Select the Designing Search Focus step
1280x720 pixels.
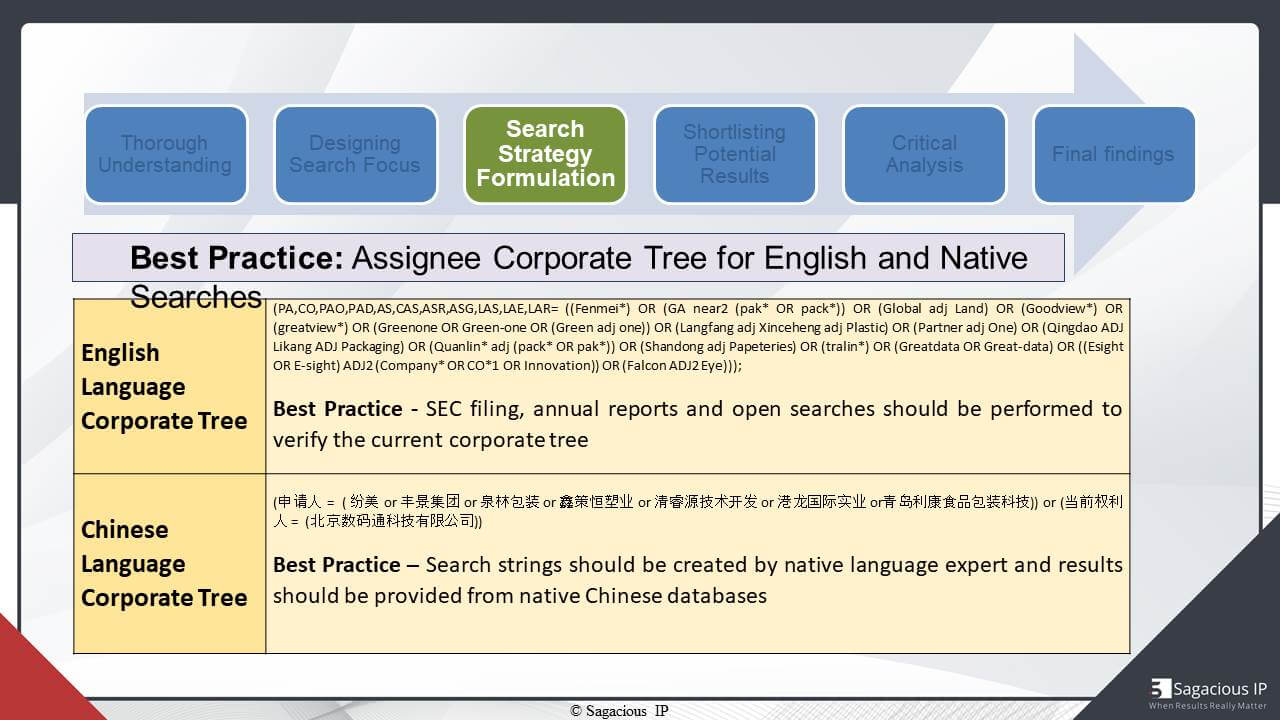(355, 154)
